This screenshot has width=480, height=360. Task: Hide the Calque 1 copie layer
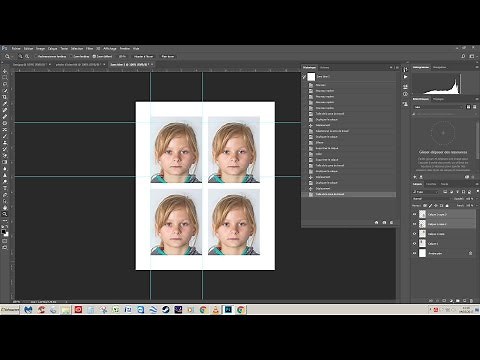(x=415, y=234)
